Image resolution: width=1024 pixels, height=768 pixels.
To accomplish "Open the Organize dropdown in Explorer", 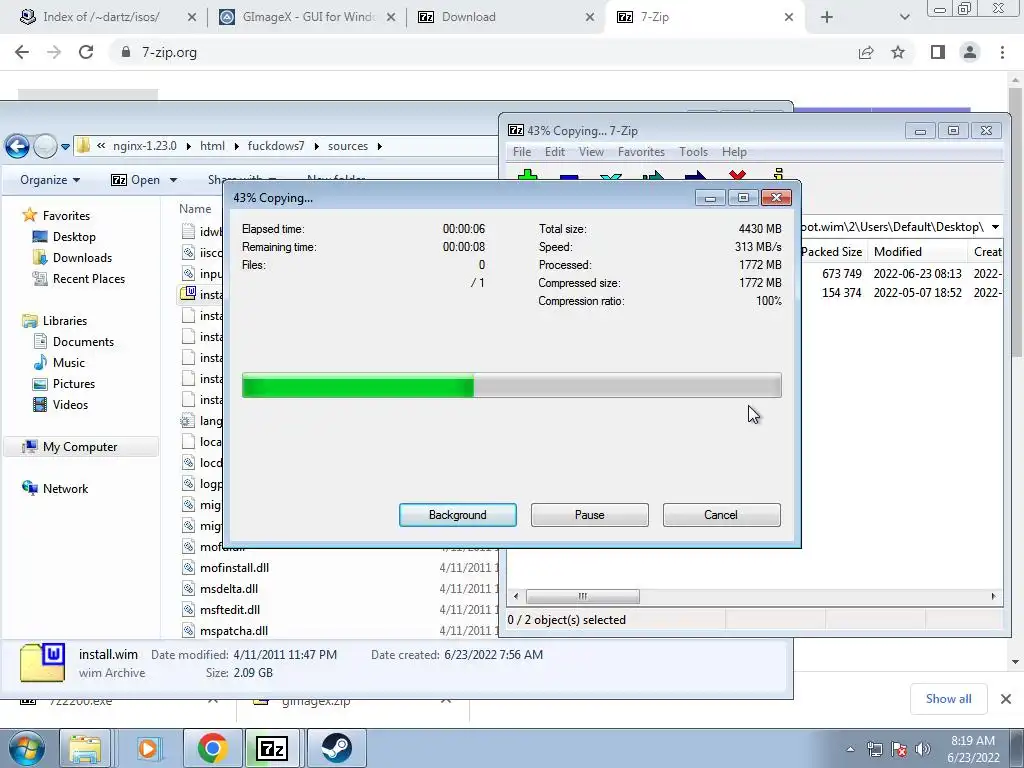I will (50, 180).
